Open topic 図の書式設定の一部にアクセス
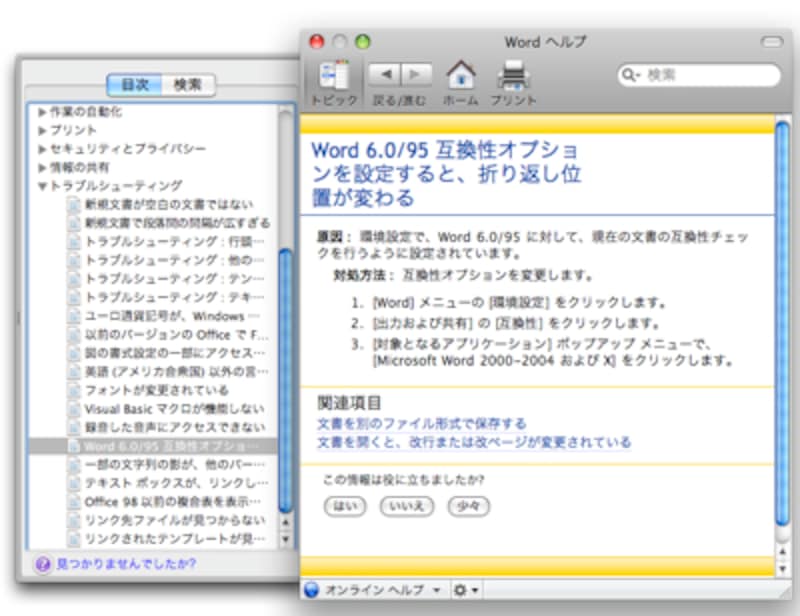The height and width of the screenshot is (616, 800). tap(175, 353)
